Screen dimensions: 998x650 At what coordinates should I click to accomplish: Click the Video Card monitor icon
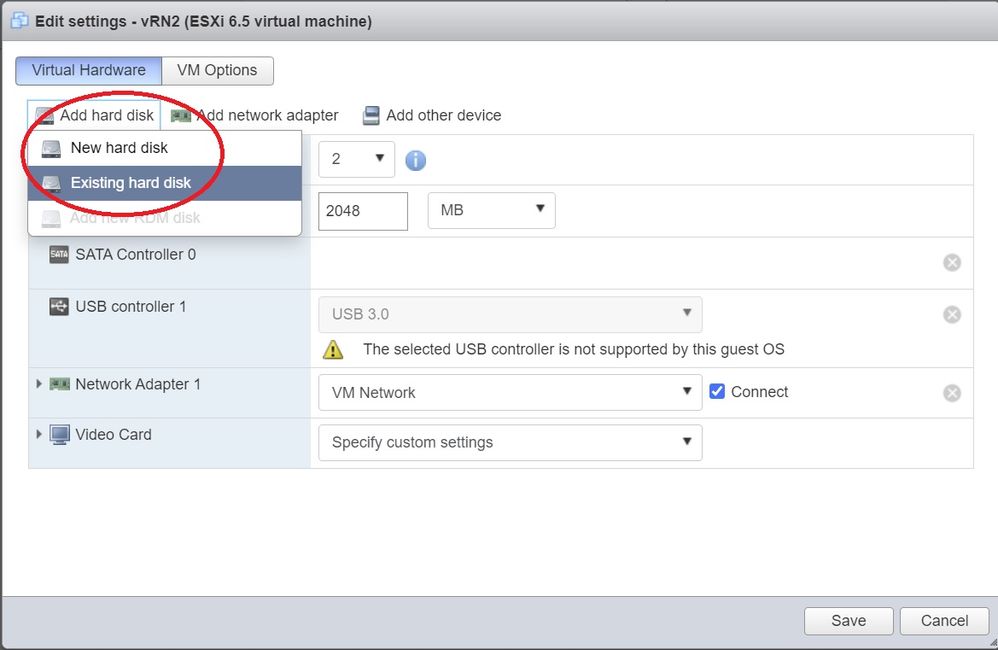pyautogui.click(x=60, y=435)
